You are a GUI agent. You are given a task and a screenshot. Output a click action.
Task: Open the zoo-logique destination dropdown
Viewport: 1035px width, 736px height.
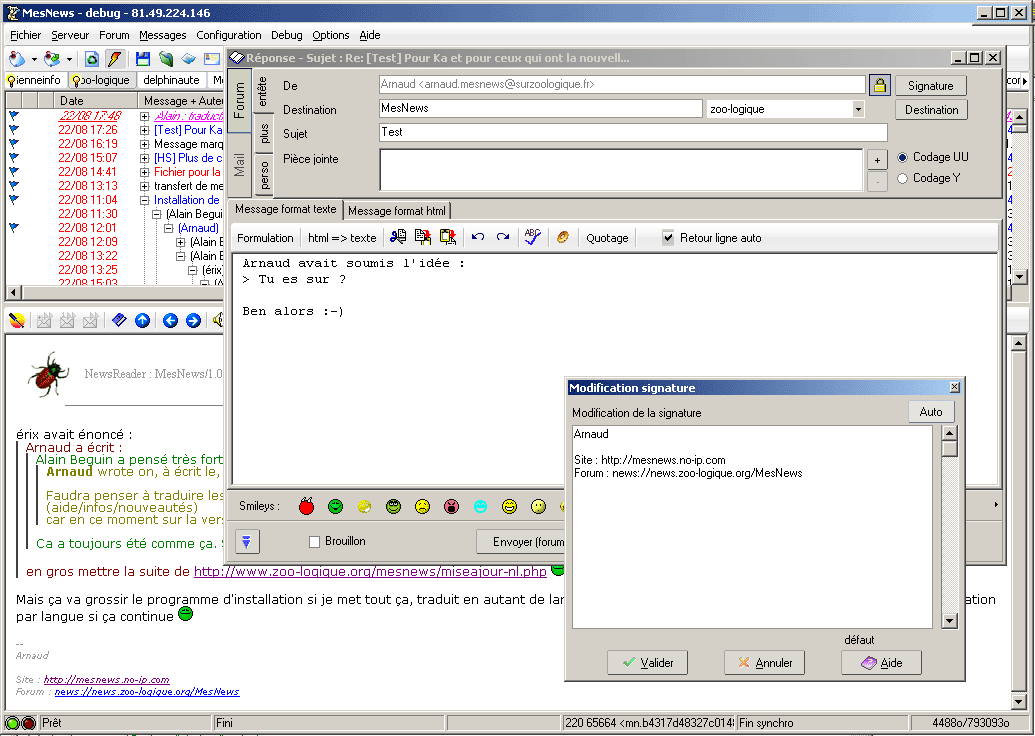pyautogui.click(x=857, y=109)
